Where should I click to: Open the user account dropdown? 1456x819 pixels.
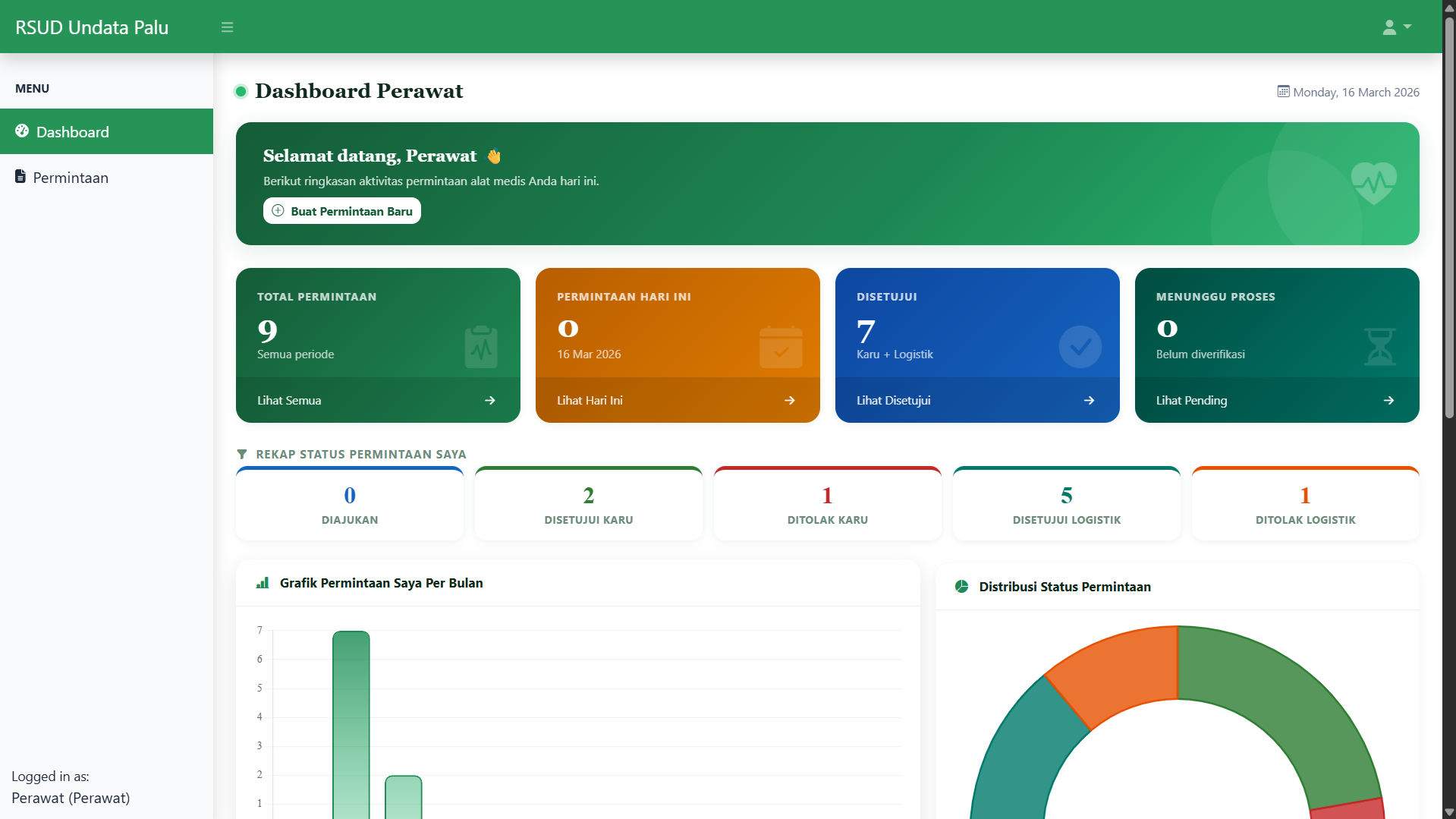click(1396, 27)
